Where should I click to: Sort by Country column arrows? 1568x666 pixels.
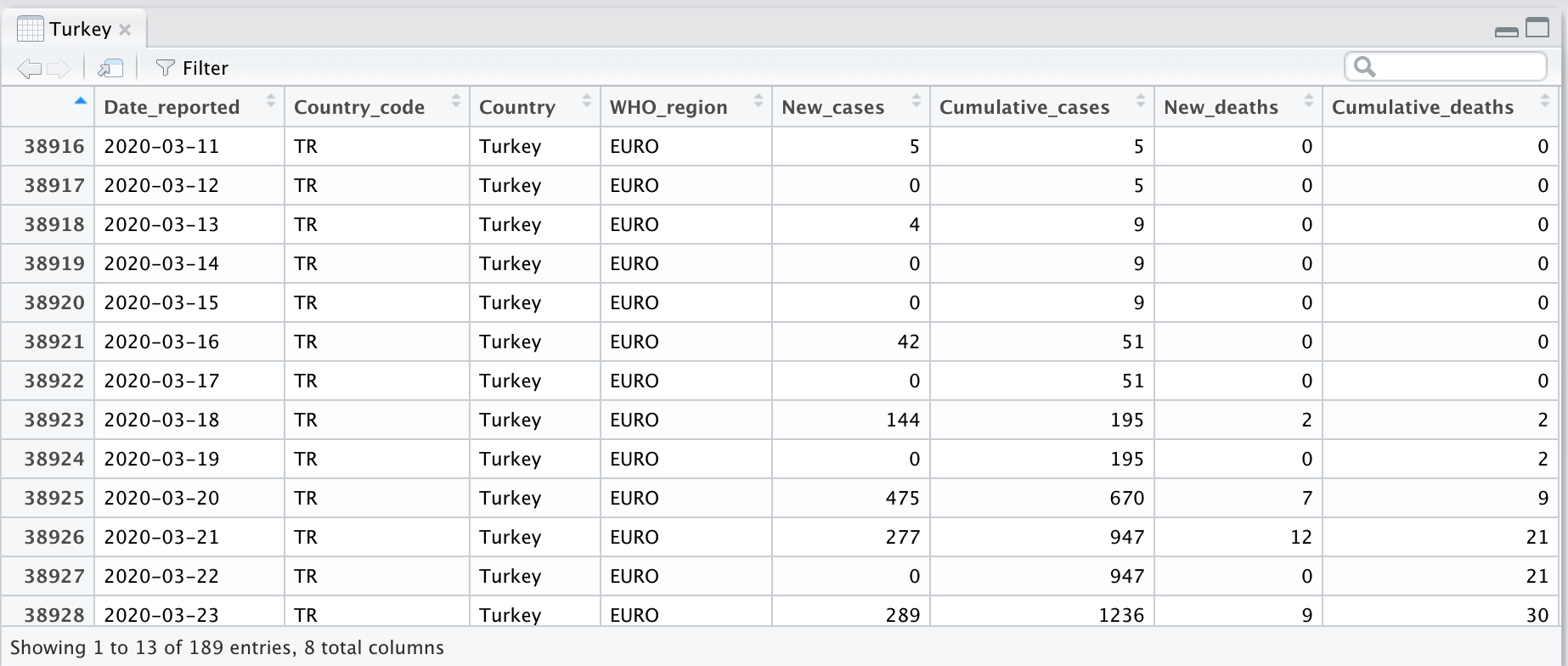[x=586, y=101]
